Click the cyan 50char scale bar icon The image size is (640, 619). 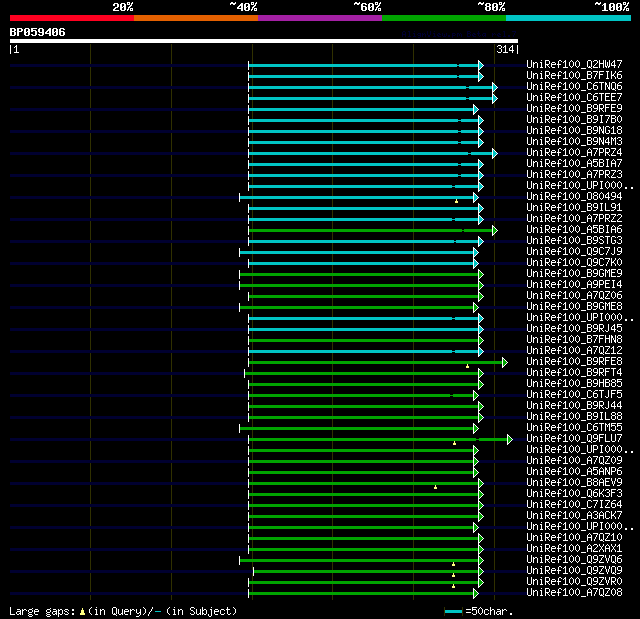[454, 611]
